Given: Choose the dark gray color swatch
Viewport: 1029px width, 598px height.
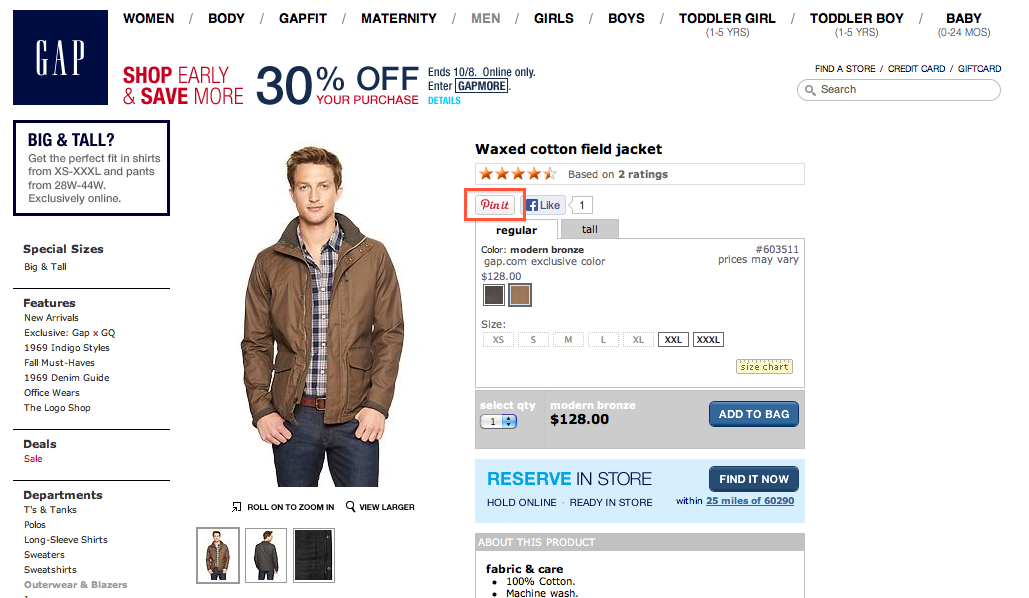Looking at the screenshot, I should coord(494,295).
